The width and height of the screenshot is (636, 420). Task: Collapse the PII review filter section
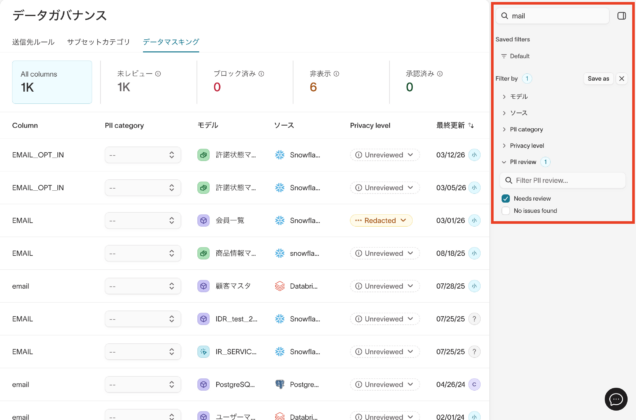tap(525, 161)
